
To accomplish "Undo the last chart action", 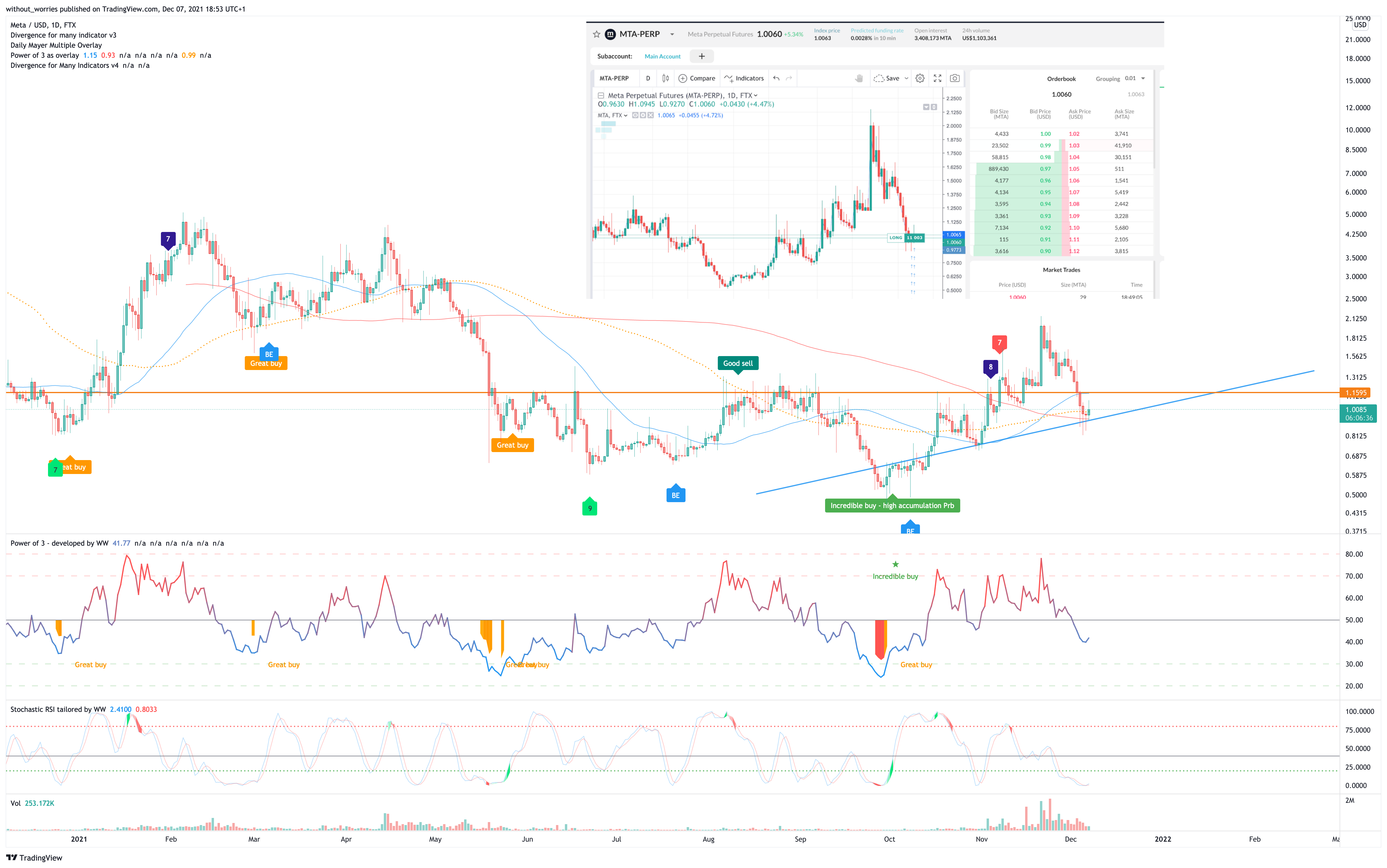I will pyautogui.click(x=776, y=78).
